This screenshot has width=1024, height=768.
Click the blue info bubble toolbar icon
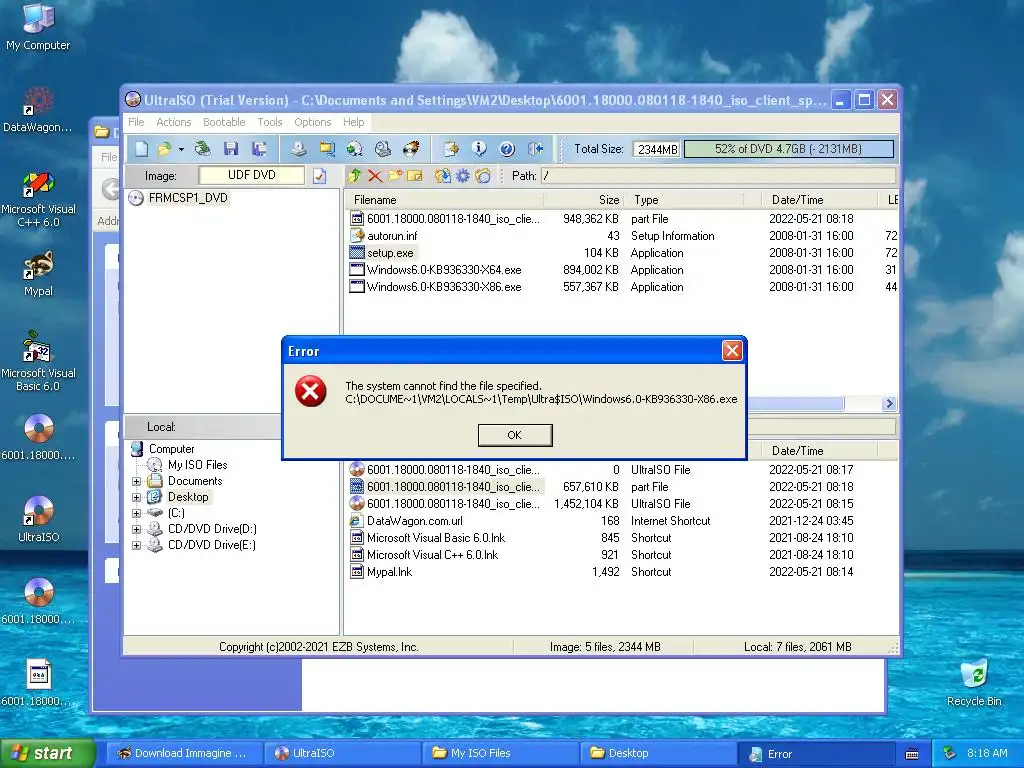(x=479, y=149)
